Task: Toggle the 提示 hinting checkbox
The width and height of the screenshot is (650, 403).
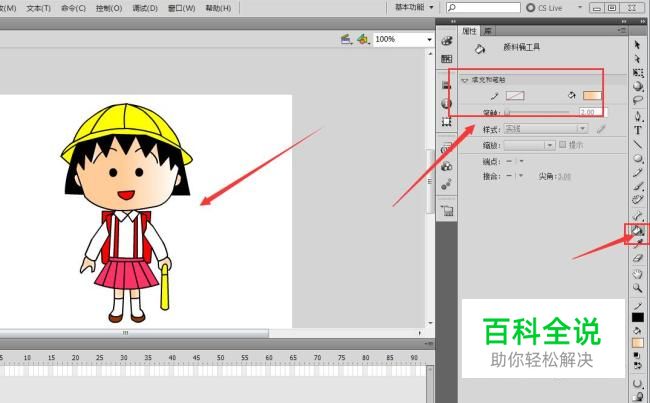Action: (x=563, y=145)
